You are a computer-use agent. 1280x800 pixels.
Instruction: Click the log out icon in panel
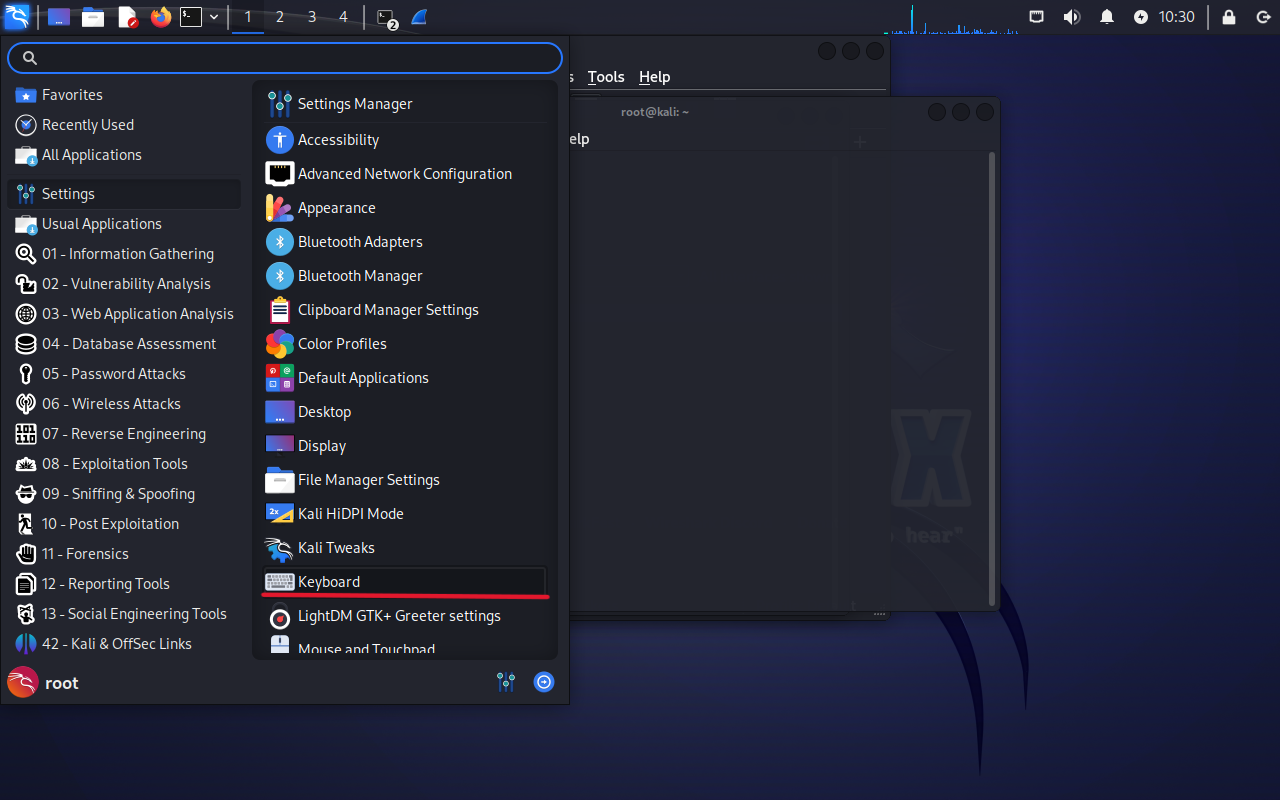click(x=1263, y=17)
